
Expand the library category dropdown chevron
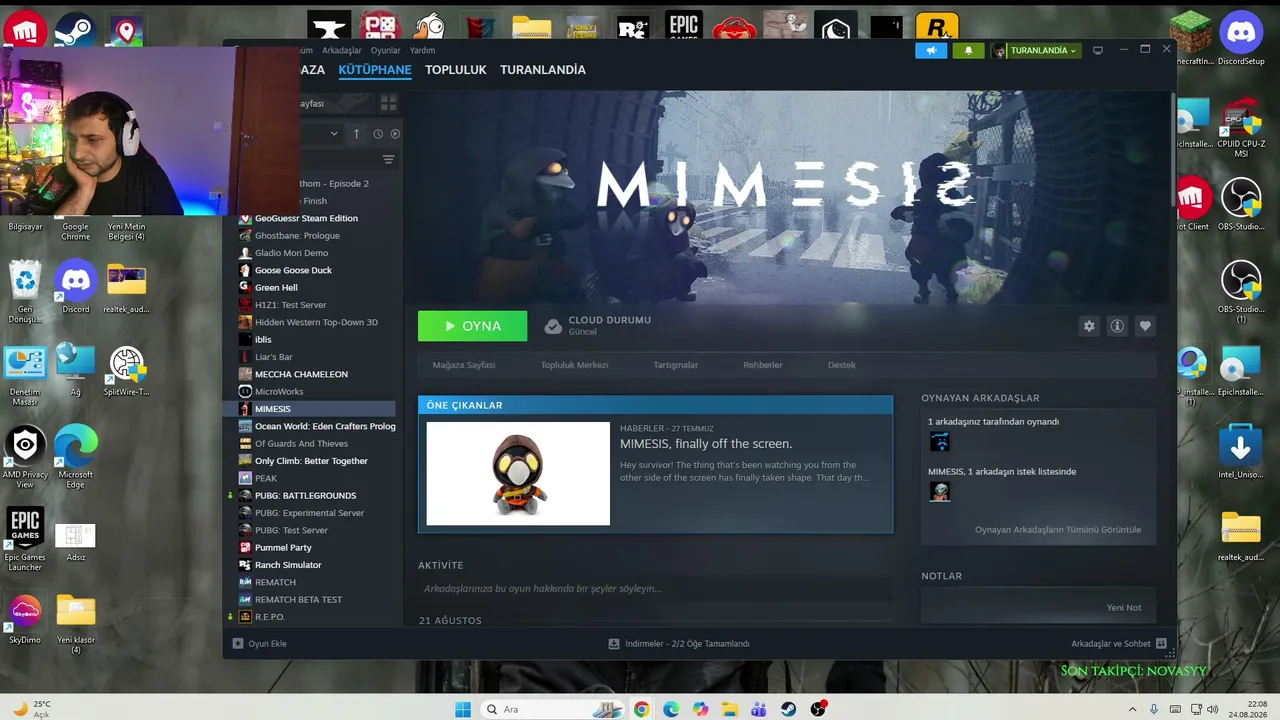pos(334,133)
